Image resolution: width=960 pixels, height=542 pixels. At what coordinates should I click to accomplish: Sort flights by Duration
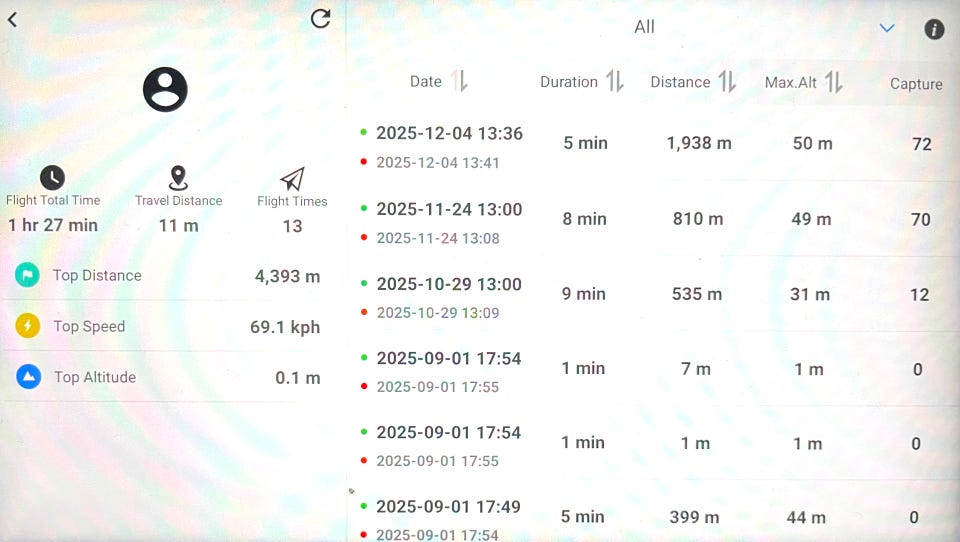pyautogui.click(x=614, y=82)
